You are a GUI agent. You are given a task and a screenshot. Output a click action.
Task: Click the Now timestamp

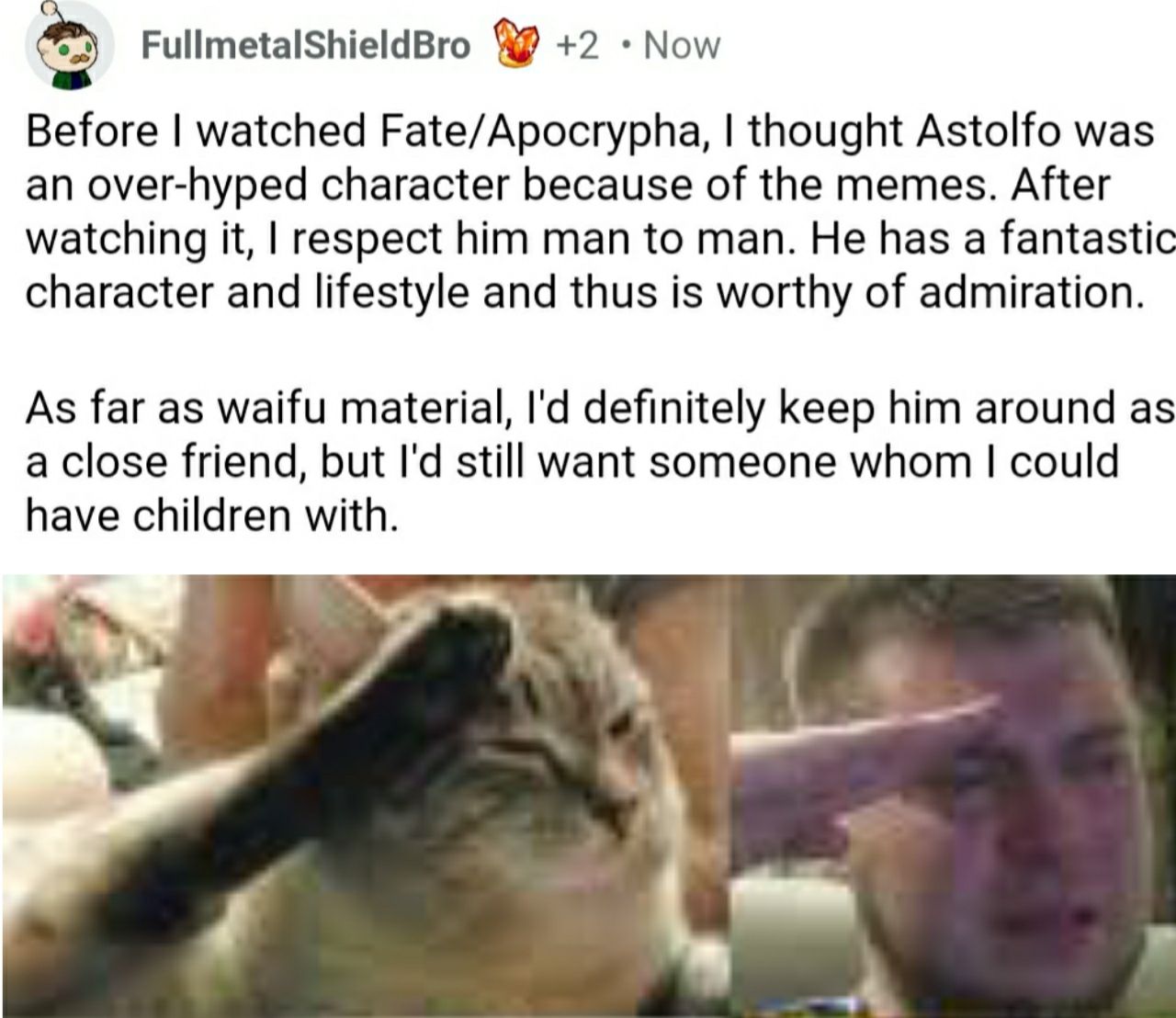click(x=682, y=45)
